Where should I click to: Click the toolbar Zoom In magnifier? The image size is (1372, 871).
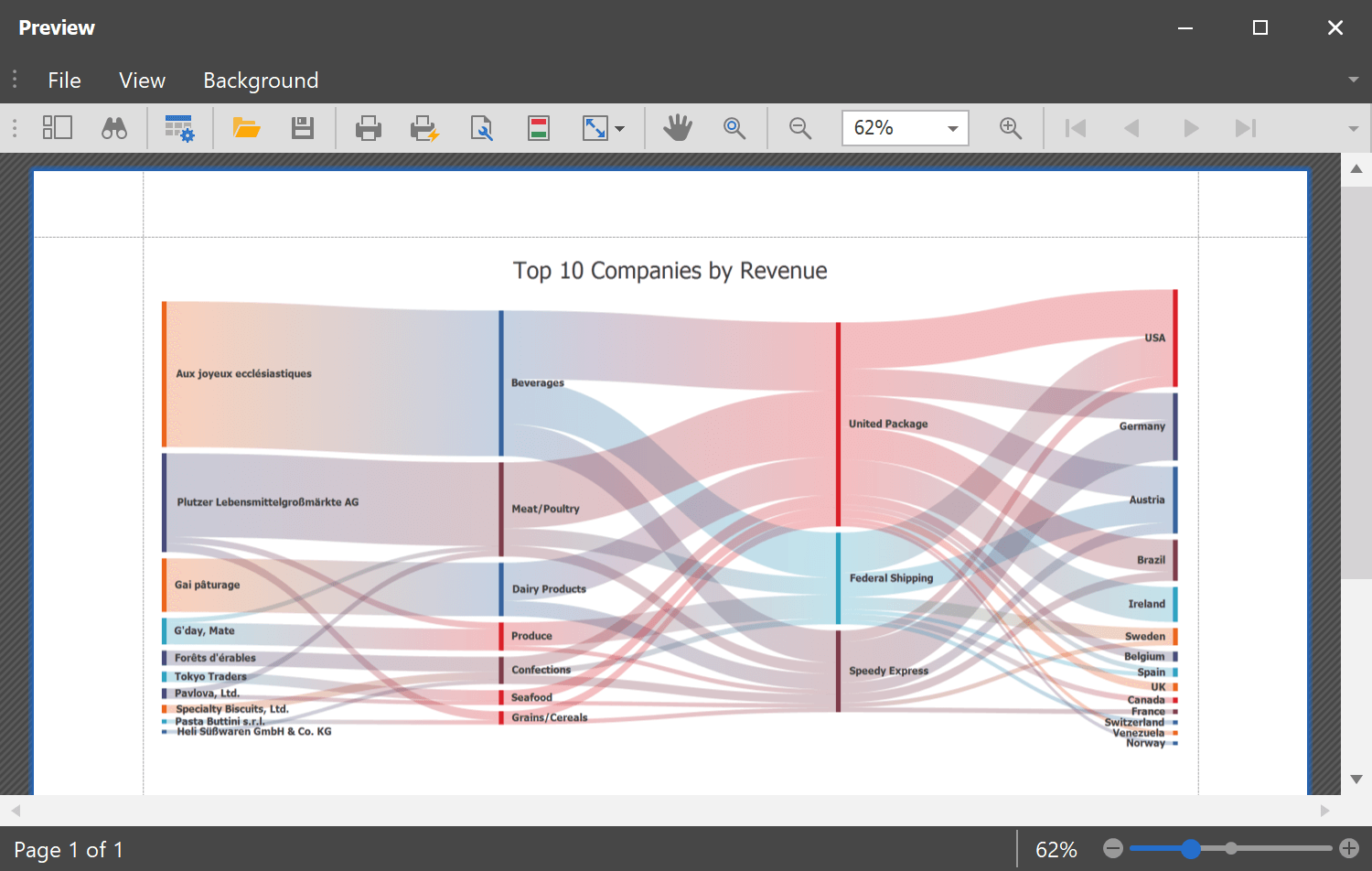[1010, 128]
